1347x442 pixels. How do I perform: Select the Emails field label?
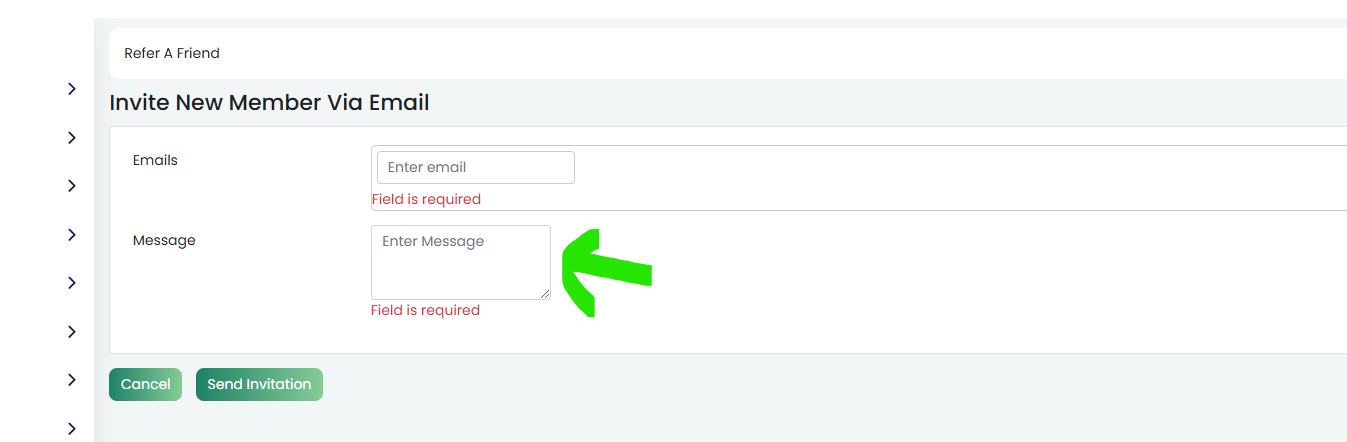coord(155,160)
